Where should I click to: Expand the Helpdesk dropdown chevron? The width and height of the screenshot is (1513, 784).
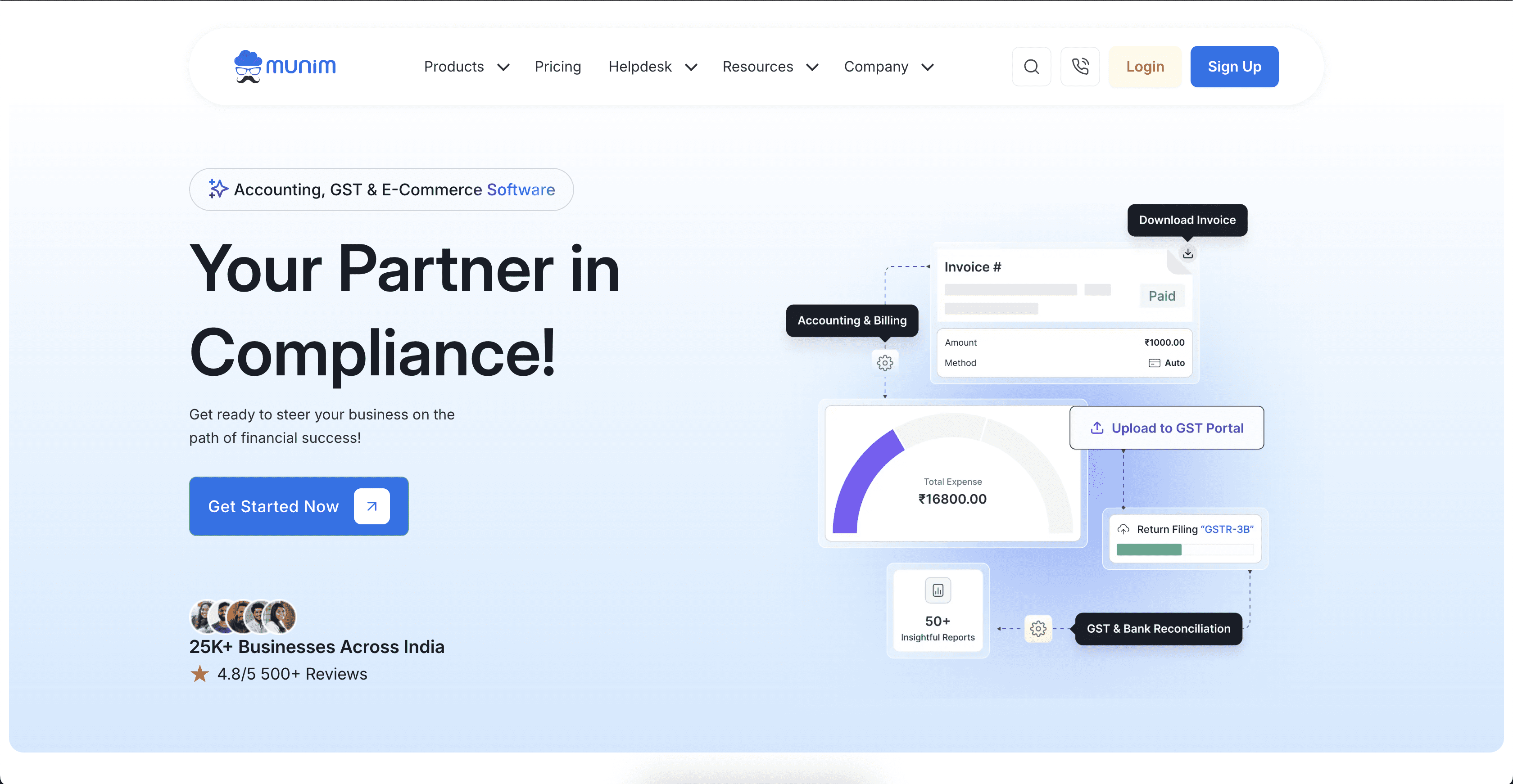tap(691, 68)
